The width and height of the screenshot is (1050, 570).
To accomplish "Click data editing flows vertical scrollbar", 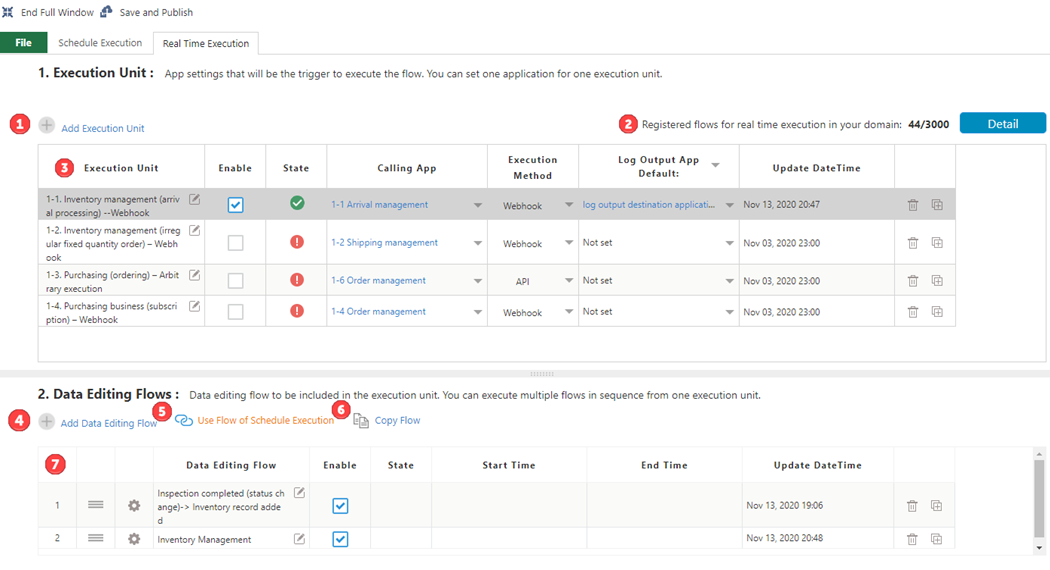I will [1039, 499].
